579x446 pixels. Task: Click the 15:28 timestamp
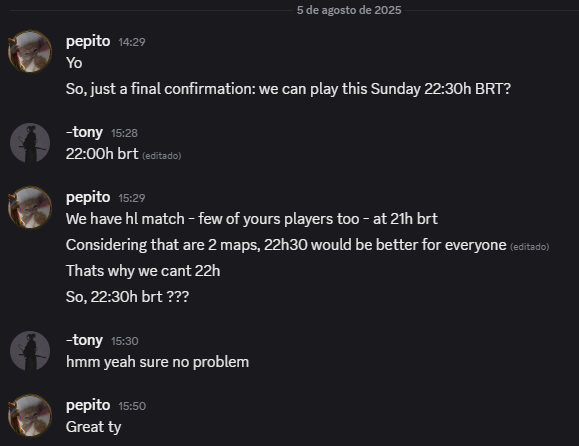click(x=124, y=133)
